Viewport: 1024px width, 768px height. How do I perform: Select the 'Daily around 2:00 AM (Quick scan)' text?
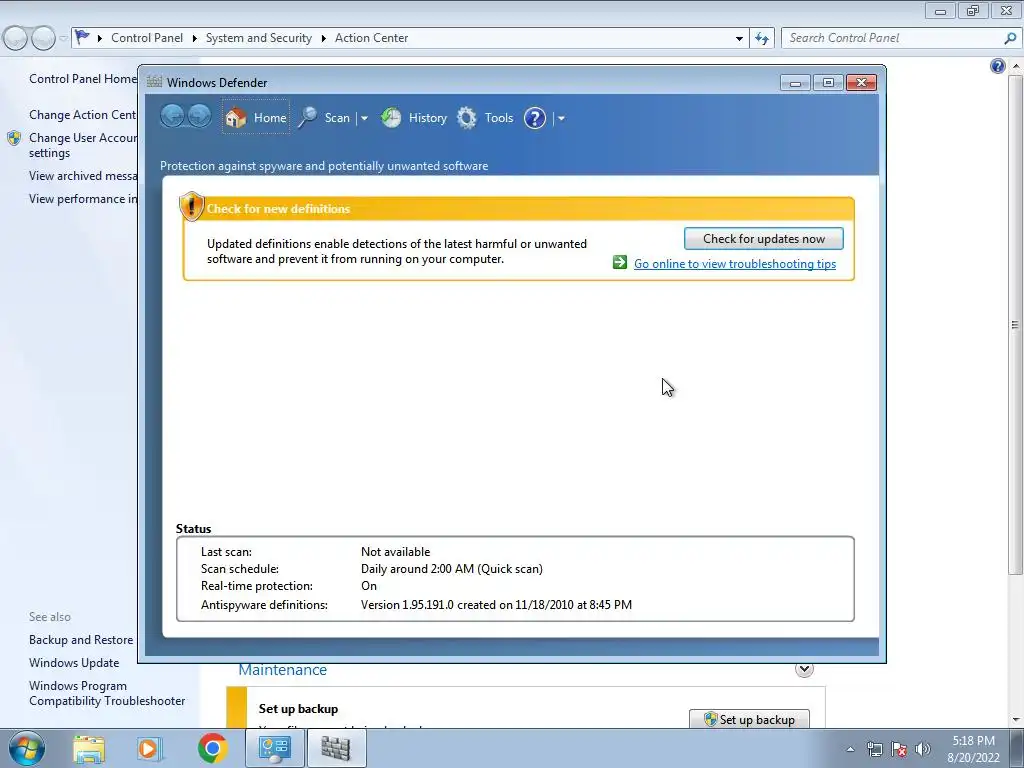(x=452, y=569)
